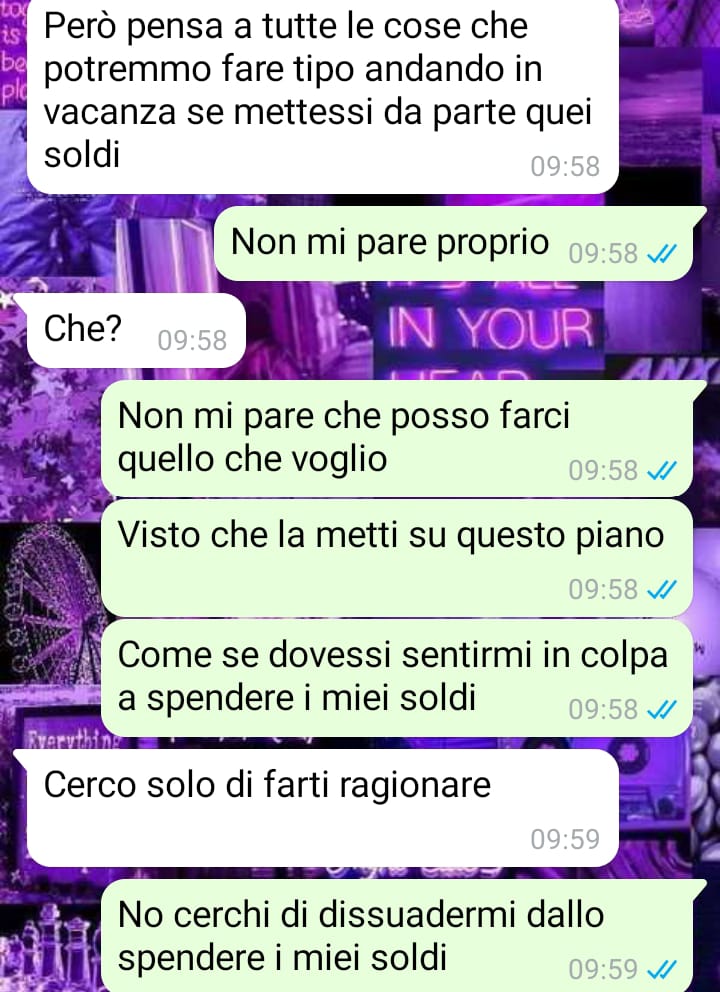Tap the chess pieces image in the wallpaper
The width and height of the screenshot is (720, 992).
coord(51,948)
